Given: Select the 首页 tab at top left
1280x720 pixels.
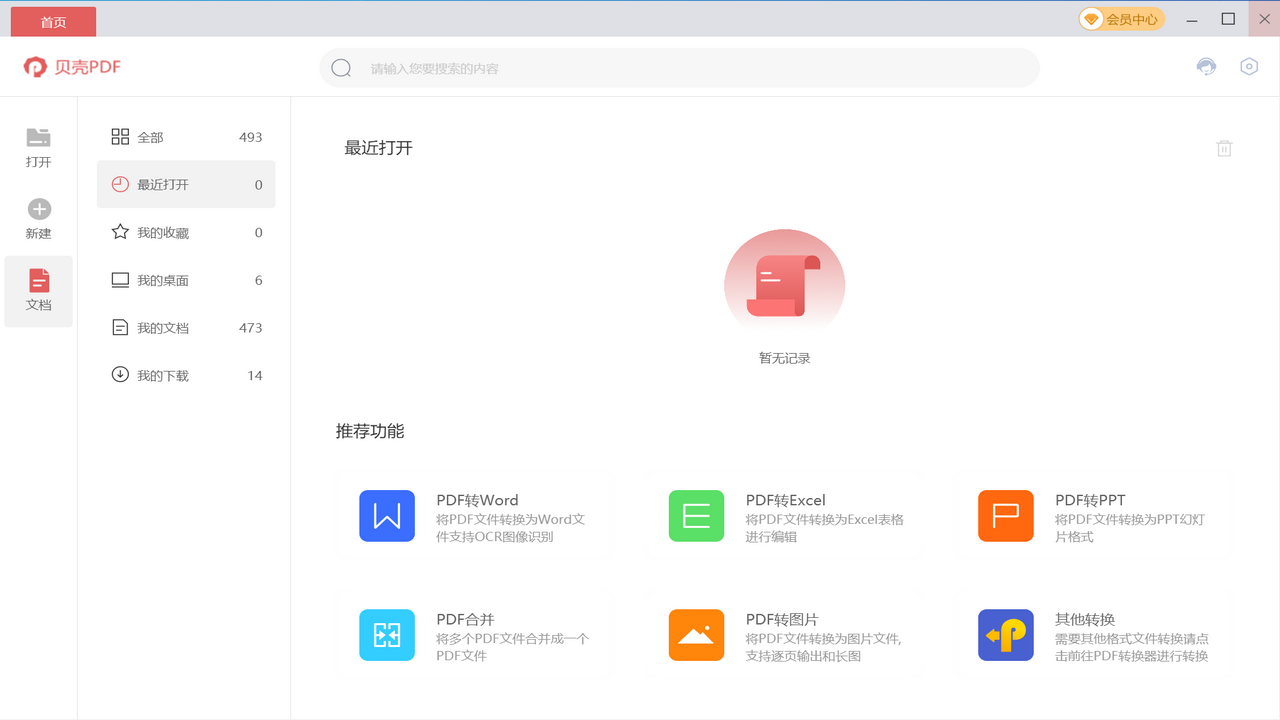Looking at the screenshot, I should point(52,21).
